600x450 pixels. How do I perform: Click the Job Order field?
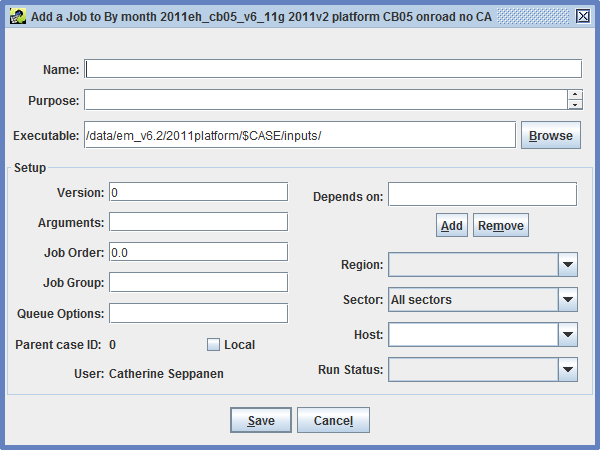(198, 252)
